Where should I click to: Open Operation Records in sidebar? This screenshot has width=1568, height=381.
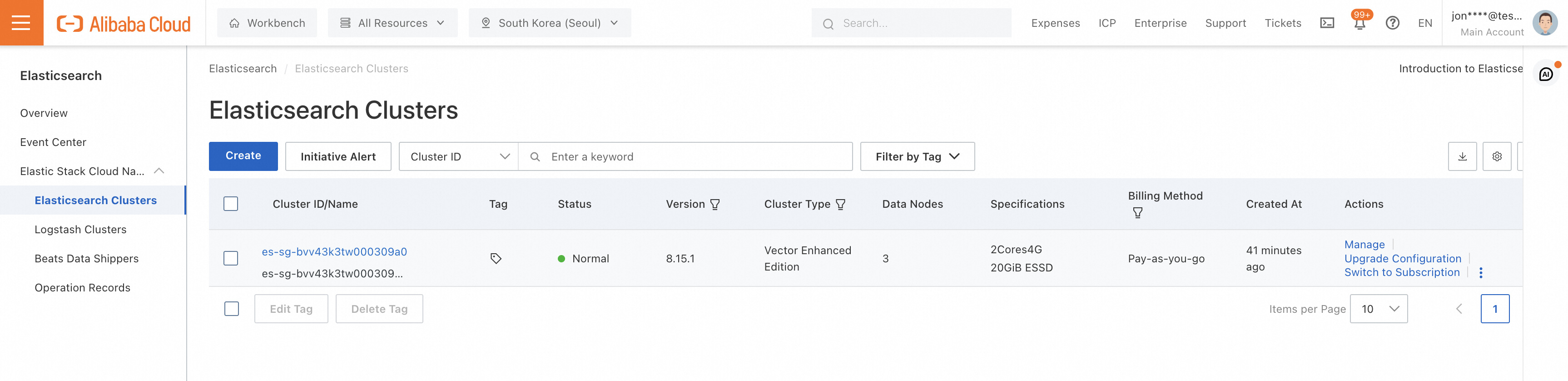tap(82, 288)
